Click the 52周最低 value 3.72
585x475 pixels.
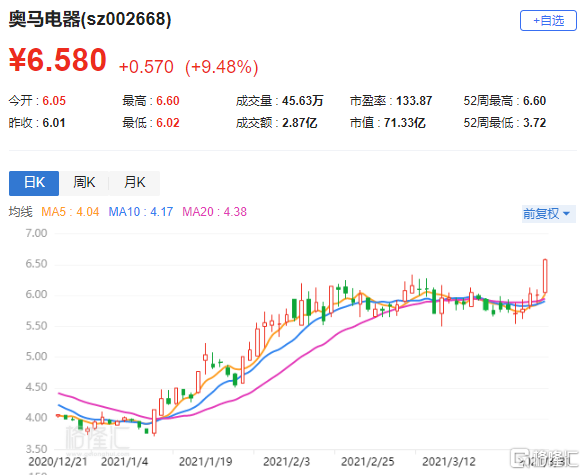click(534, 123)
